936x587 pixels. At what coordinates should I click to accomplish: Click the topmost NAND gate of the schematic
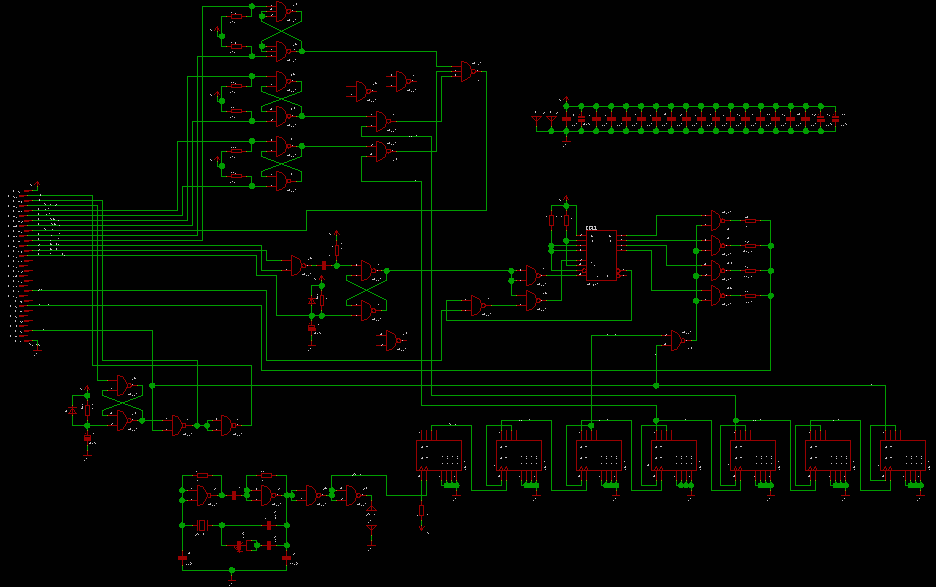pyautogui.click(x=281, y=12)
